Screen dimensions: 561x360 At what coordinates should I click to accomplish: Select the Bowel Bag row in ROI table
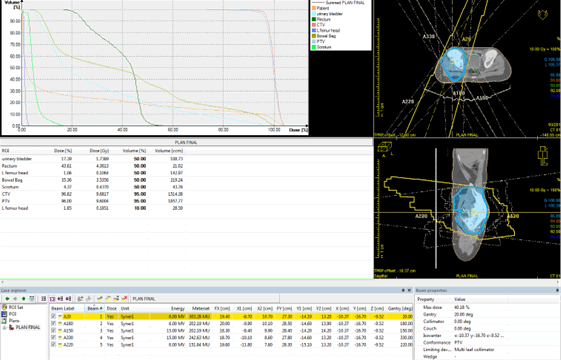click(x=93, y=180)
